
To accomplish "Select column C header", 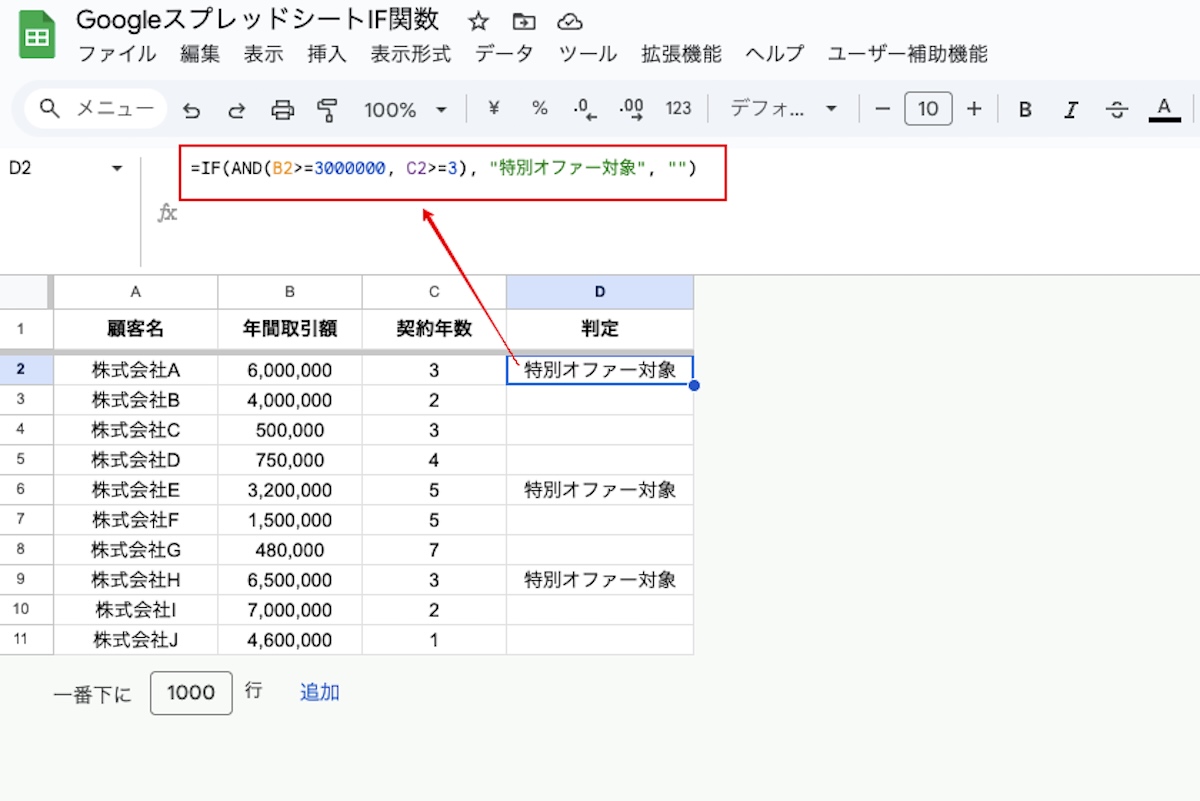I will (434, 292).
